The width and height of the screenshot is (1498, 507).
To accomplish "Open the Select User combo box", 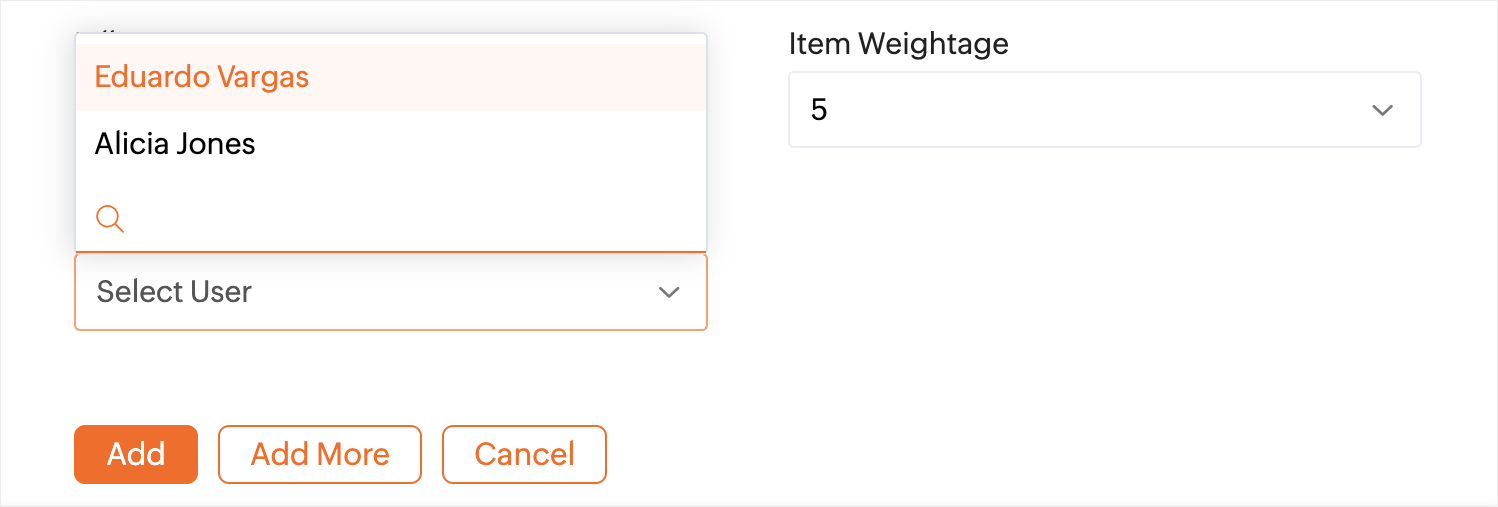I will [390, 292].
